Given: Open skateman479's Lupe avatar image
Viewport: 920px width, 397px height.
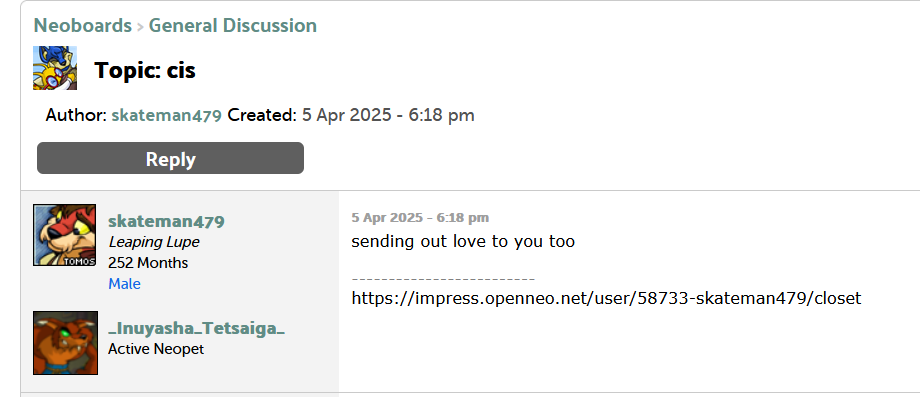Looking at the screenshot, I should (65, 235).
